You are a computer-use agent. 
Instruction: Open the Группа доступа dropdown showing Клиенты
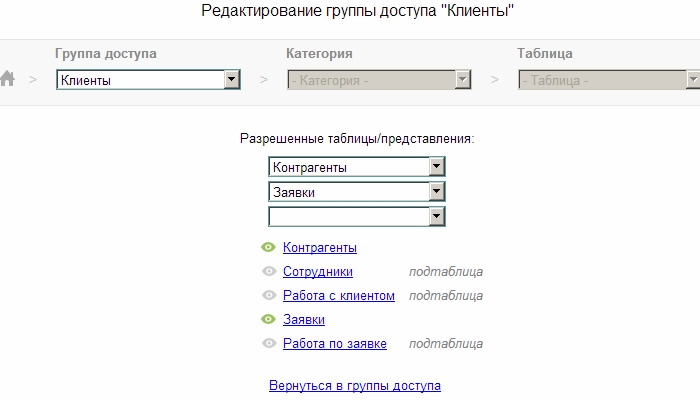[x=148, y=80]
